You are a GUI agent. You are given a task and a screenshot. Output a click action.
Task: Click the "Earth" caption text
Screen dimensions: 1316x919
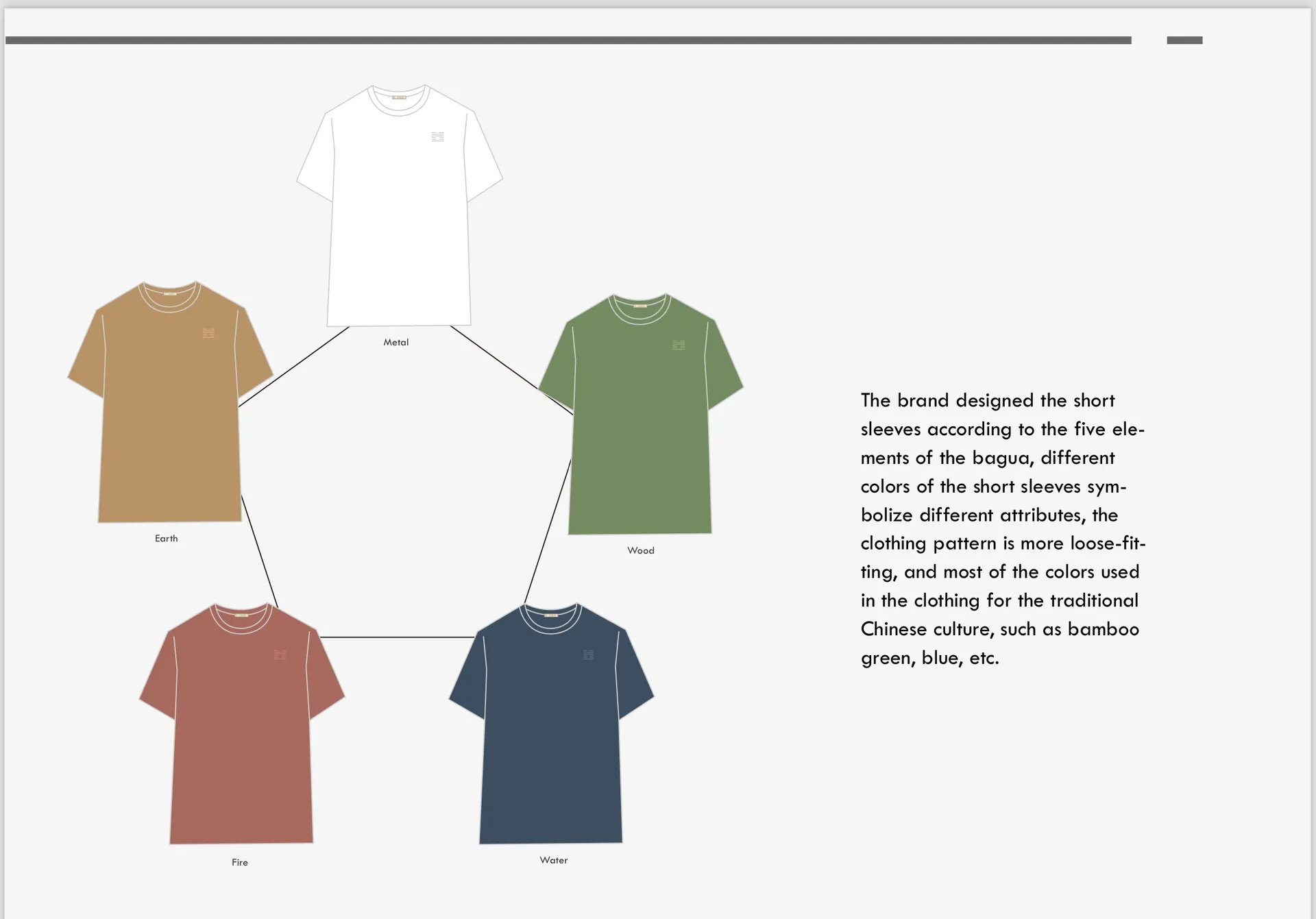pos(166,538)
